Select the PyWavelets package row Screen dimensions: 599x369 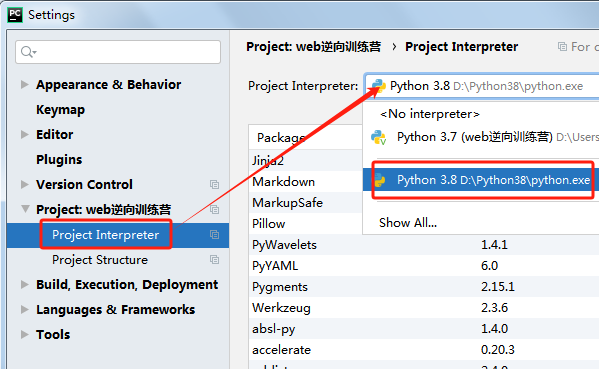[424, 244]
